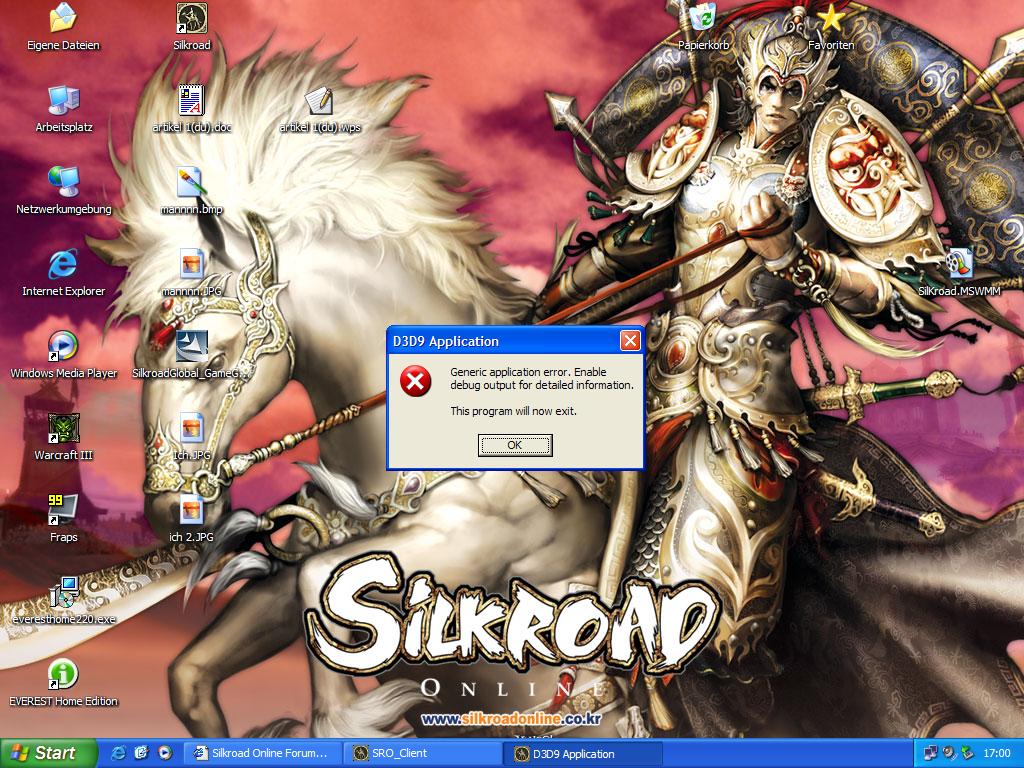
Task: Select the everesthome220.exe installer icon
Action: 63,594
